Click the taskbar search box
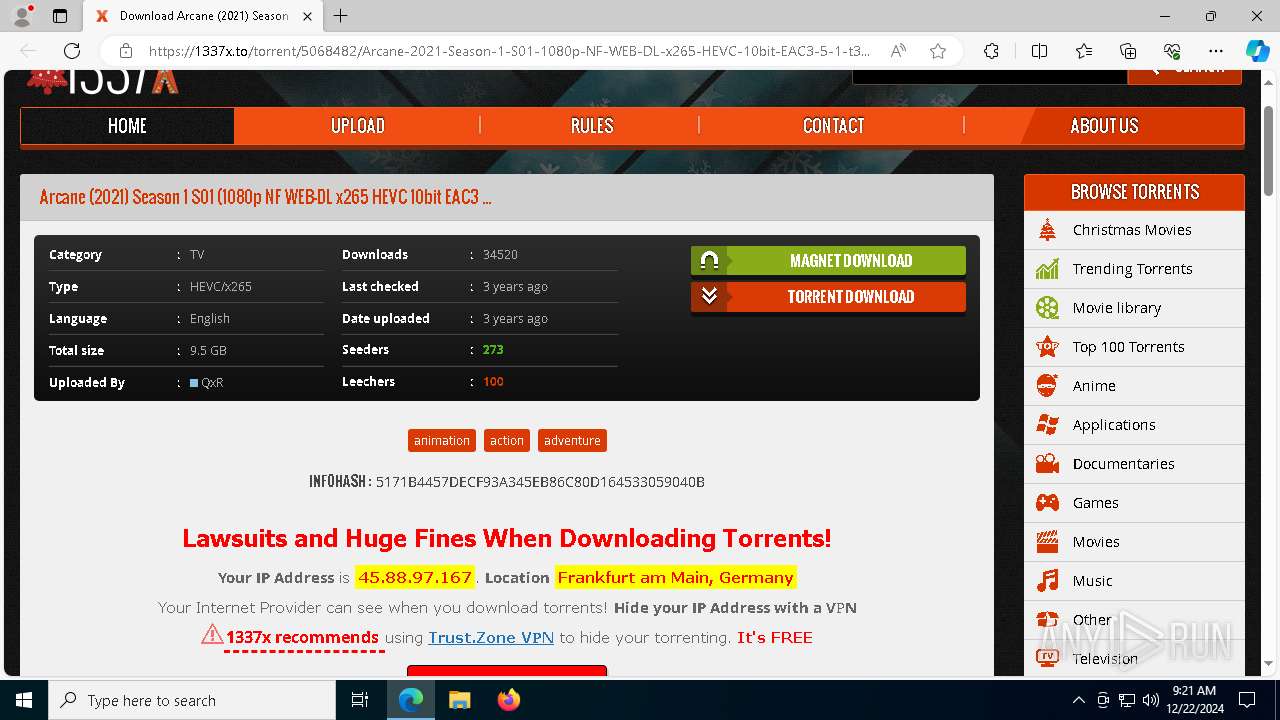 192,700
